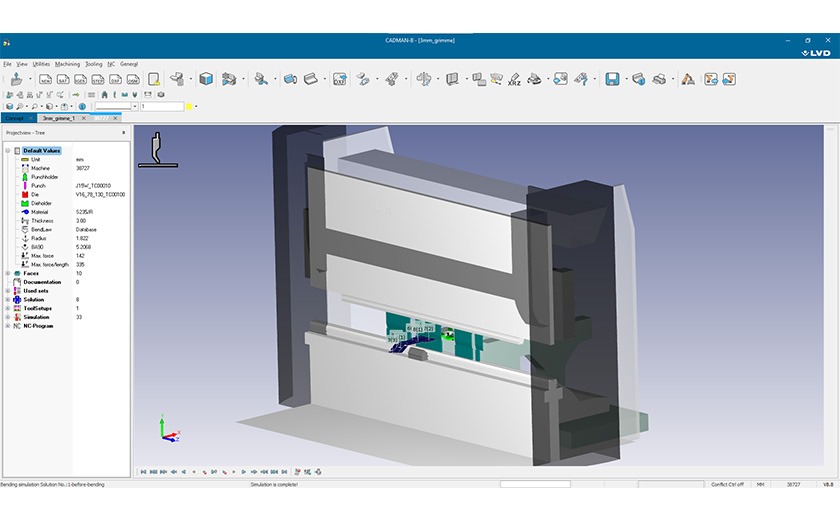This screenshot has height=520, width=840.
Task: Open the File menu
Action: pyautogui.click(x=7, y=64)
